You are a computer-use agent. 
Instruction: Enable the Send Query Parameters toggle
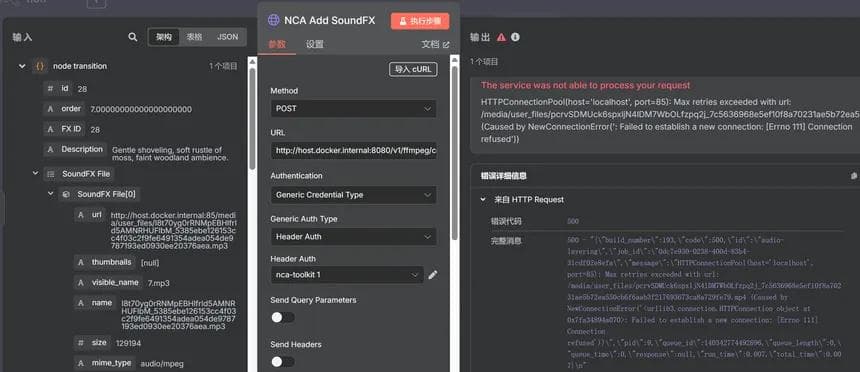(282, 318)
